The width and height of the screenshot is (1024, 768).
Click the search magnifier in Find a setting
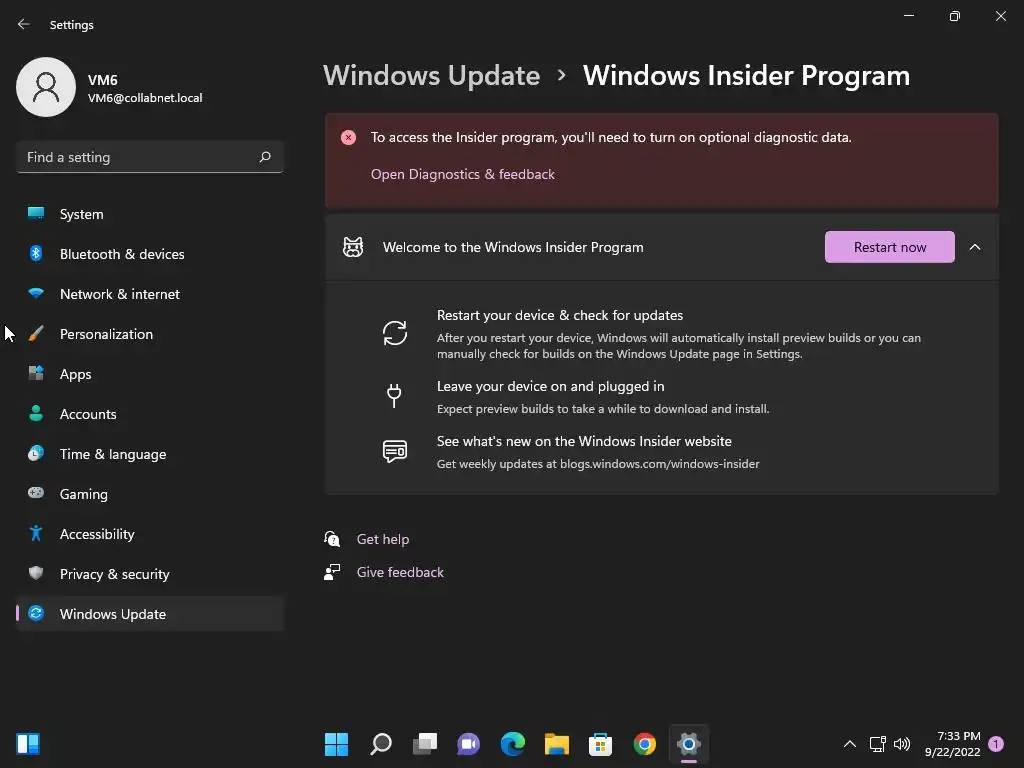(x=265, y=157)
